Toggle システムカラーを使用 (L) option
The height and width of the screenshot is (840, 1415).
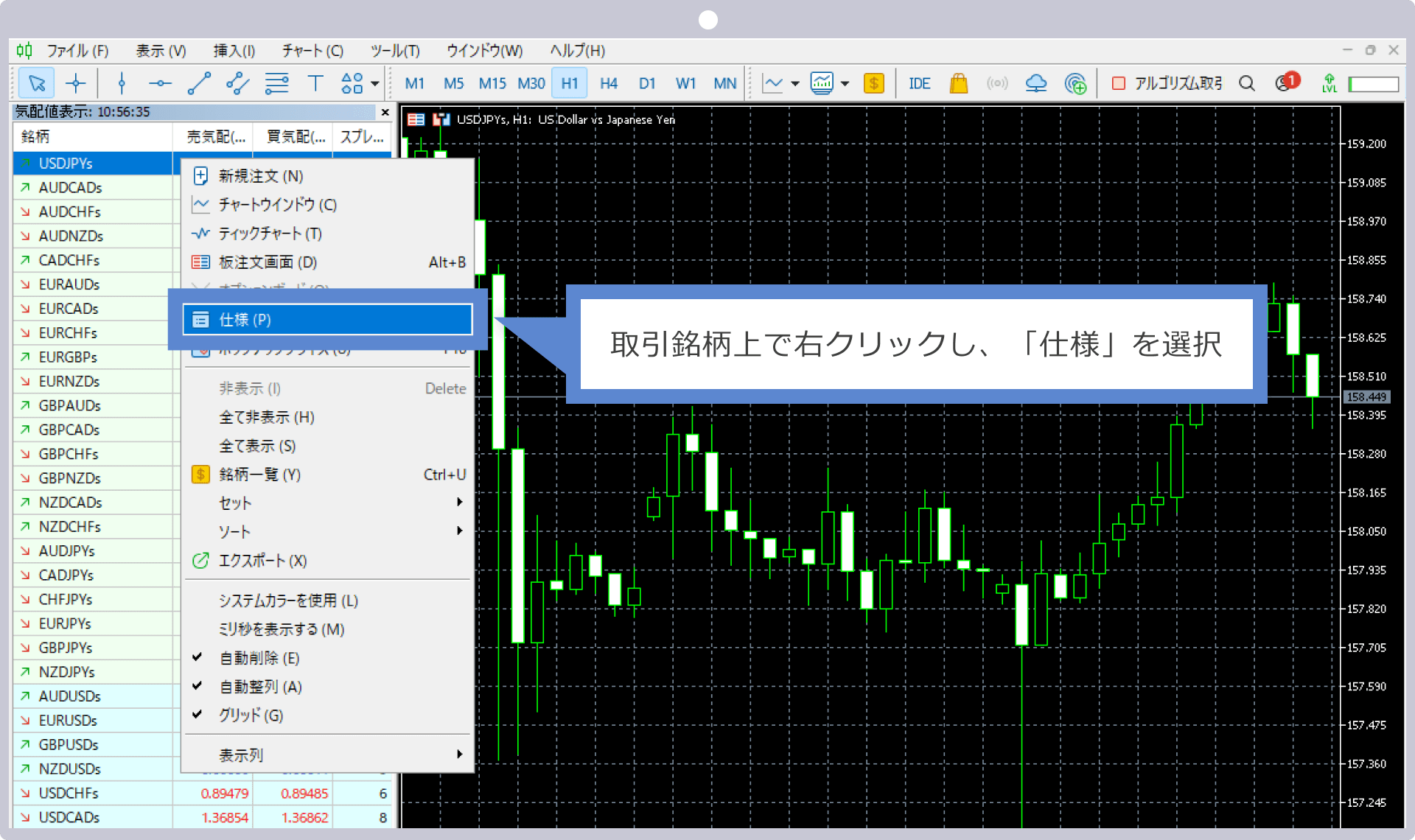click(327, 601)
